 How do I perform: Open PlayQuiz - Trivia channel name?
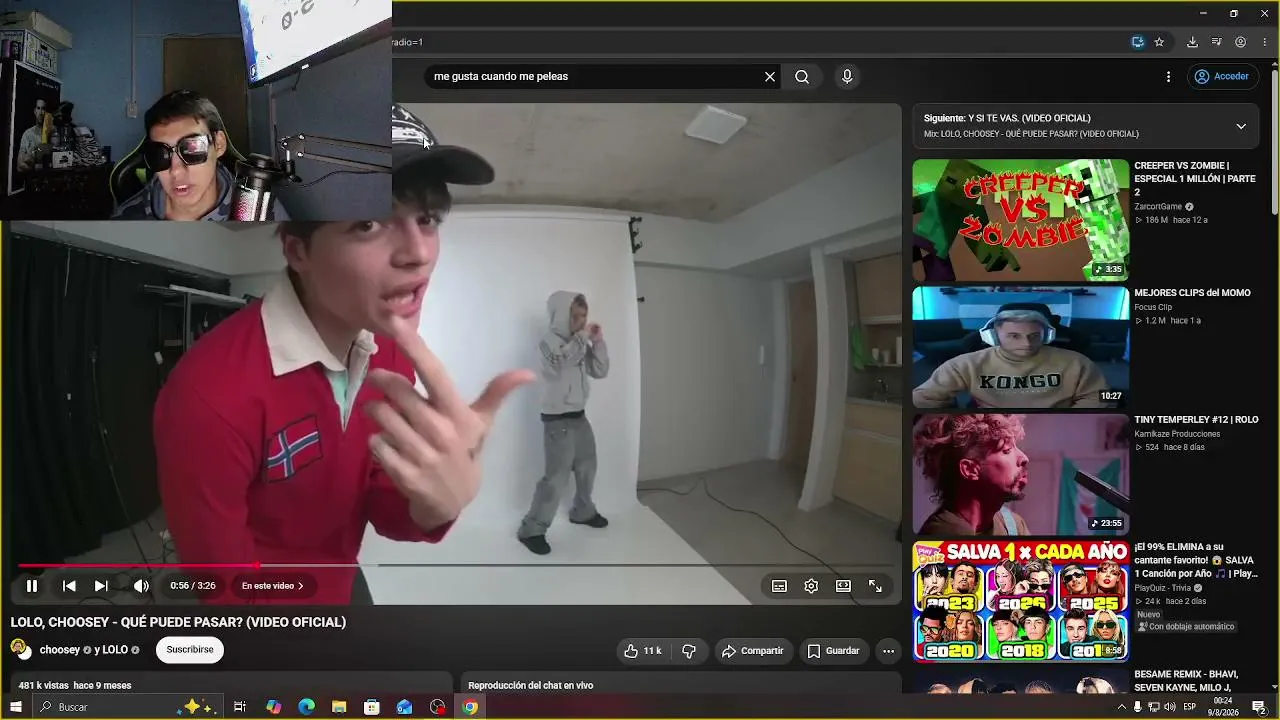(x=1162, y=588)
